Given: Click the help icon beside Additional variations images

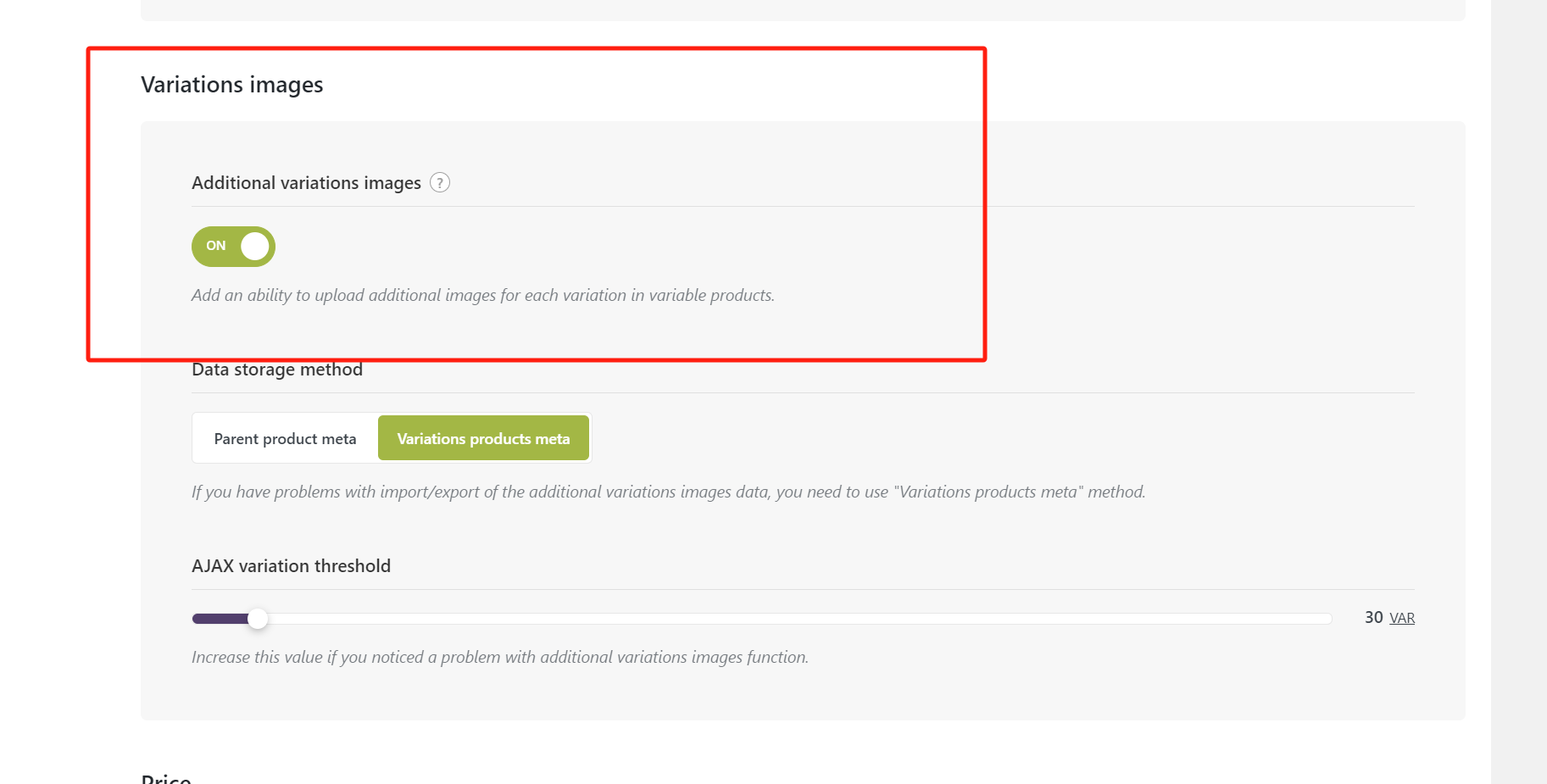Looking at the screenshot, I should pyautogui.click(x=439, y=183).
